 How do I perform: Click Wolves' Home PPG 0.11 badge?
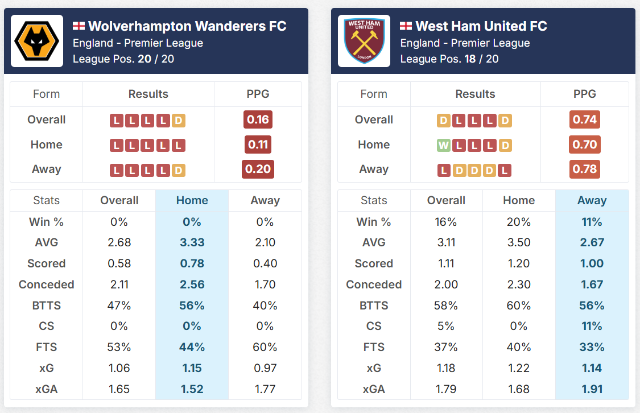tap(257, 145)
